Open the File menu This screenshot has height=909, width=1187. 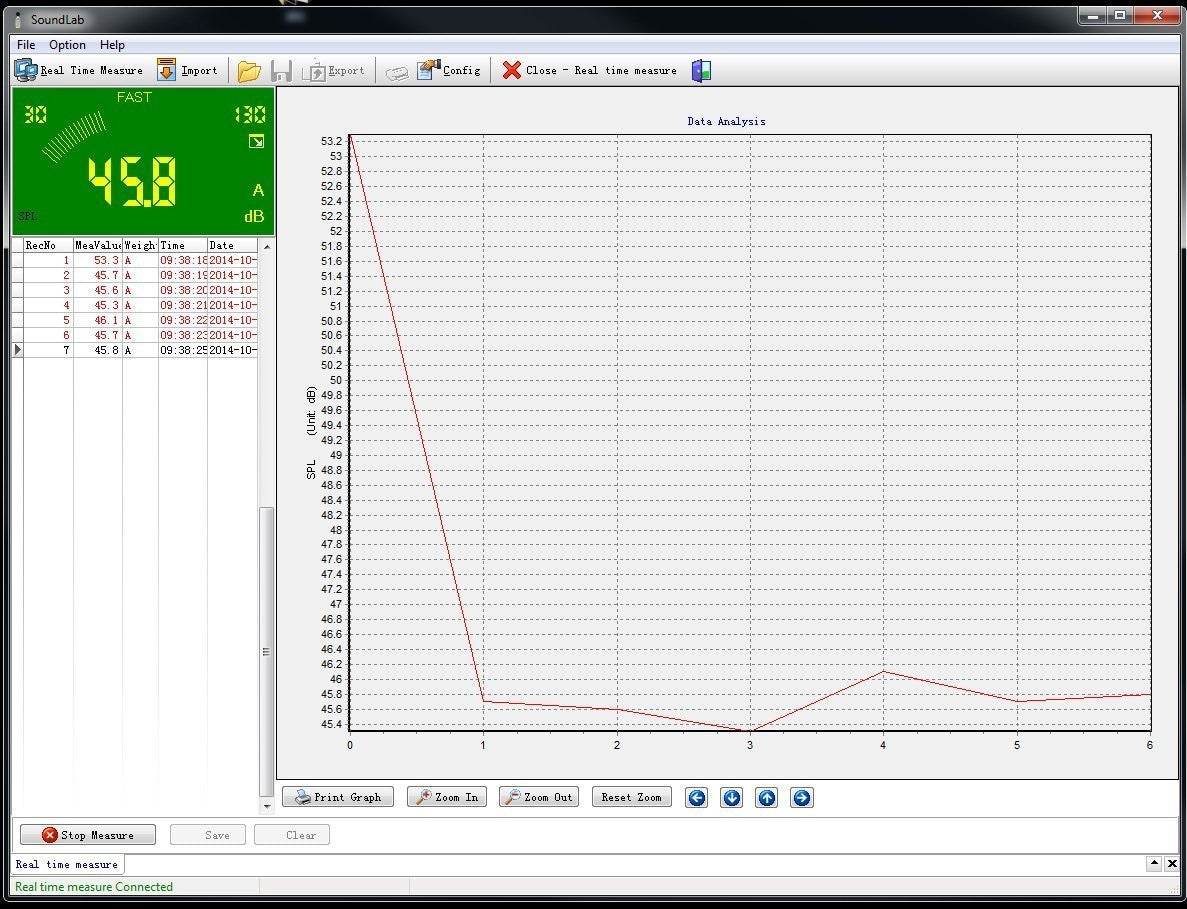pyautogui.click(x=26, y=44)
